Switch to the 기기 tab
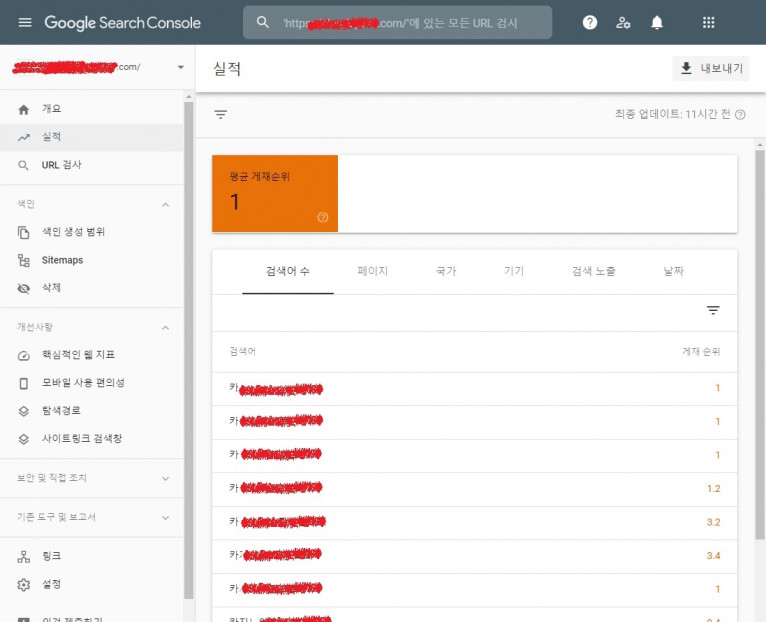Screen dimensions: 766x622 pyautogui.click(x=514, y=271)
